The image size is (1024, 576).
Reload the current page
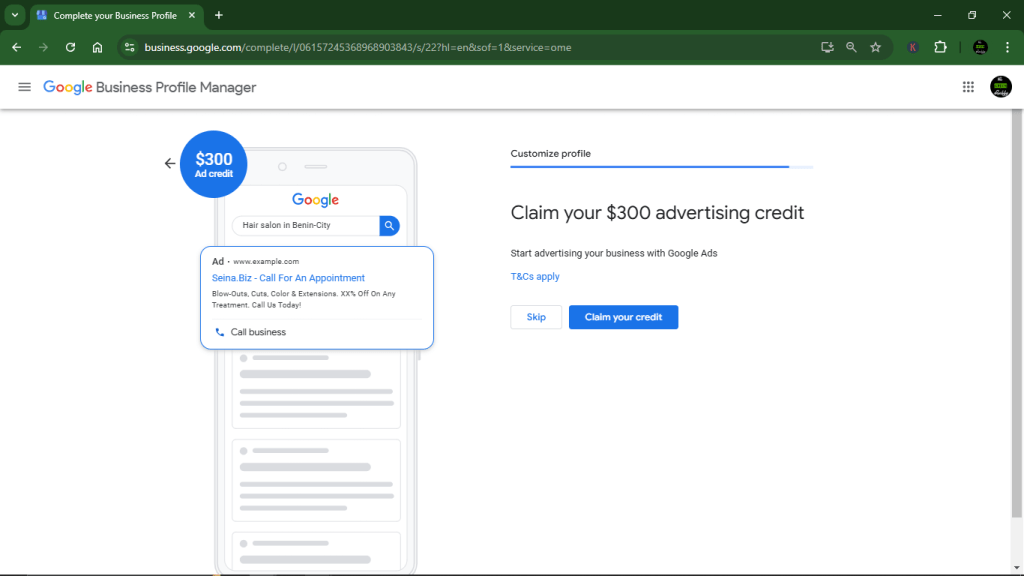pyautogui.click(x=70, y=46)
